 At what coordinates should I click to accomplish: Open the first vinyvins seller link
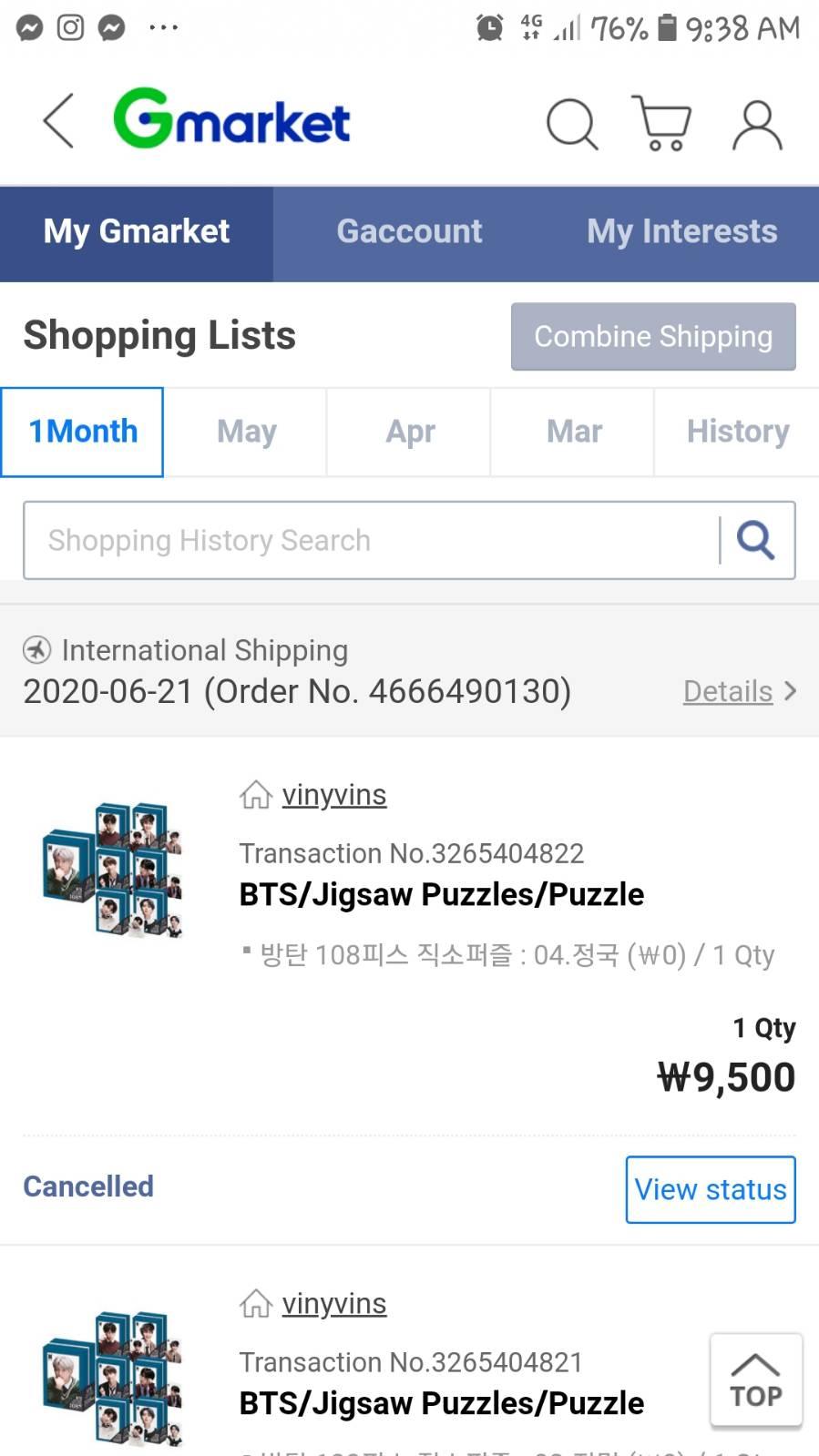(333, 795)
